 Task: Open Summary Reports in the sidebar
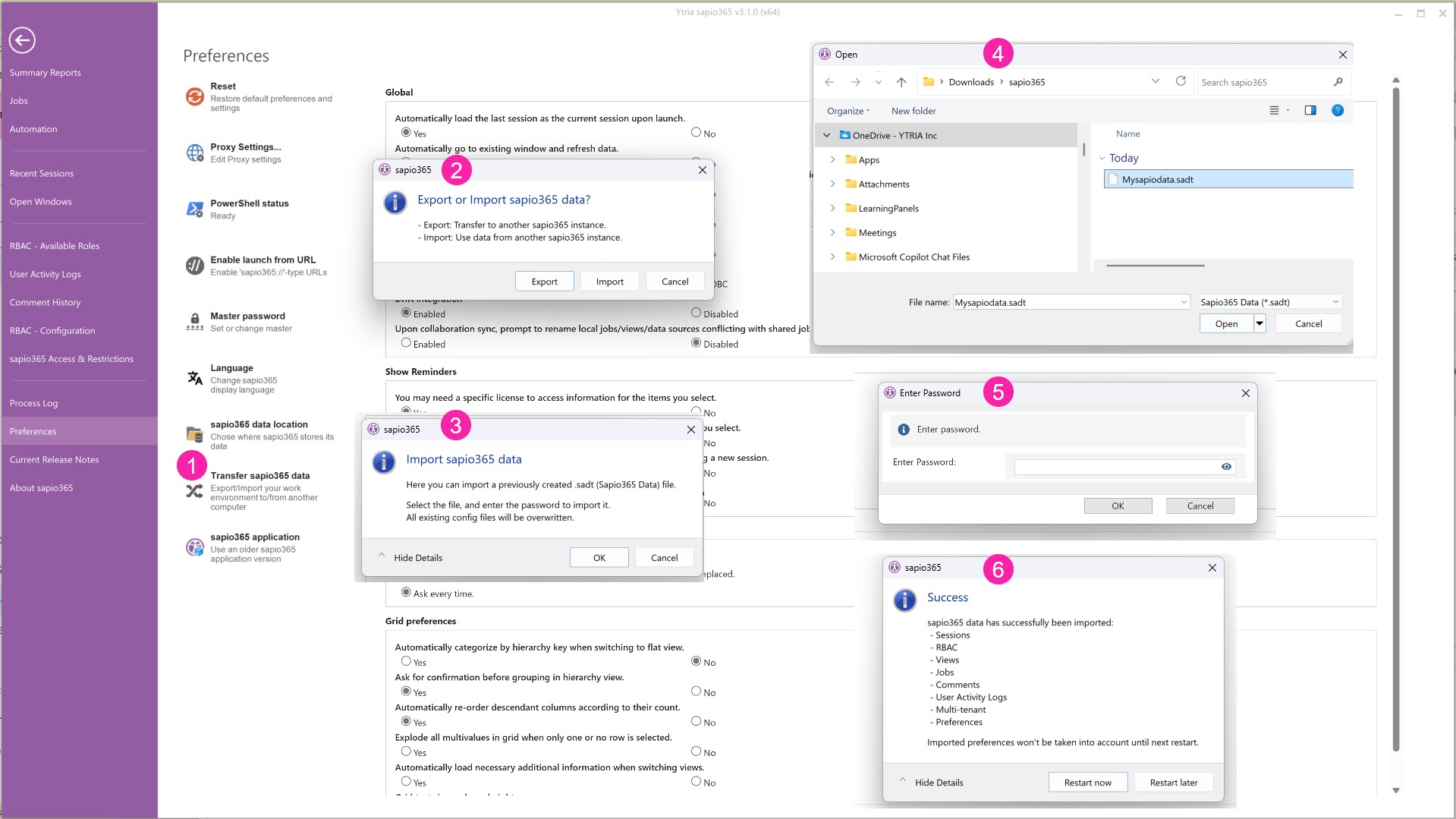click(45, 73)
